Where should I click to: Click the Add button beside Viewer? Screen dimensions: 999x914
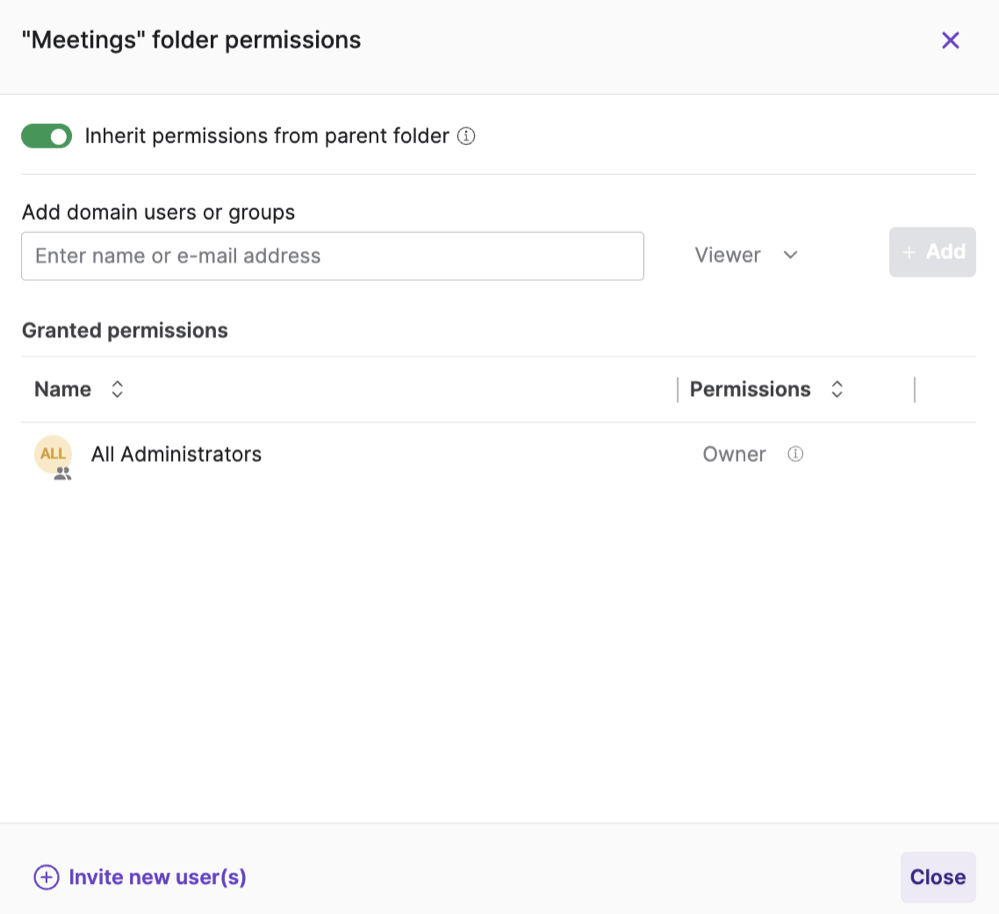932,252
